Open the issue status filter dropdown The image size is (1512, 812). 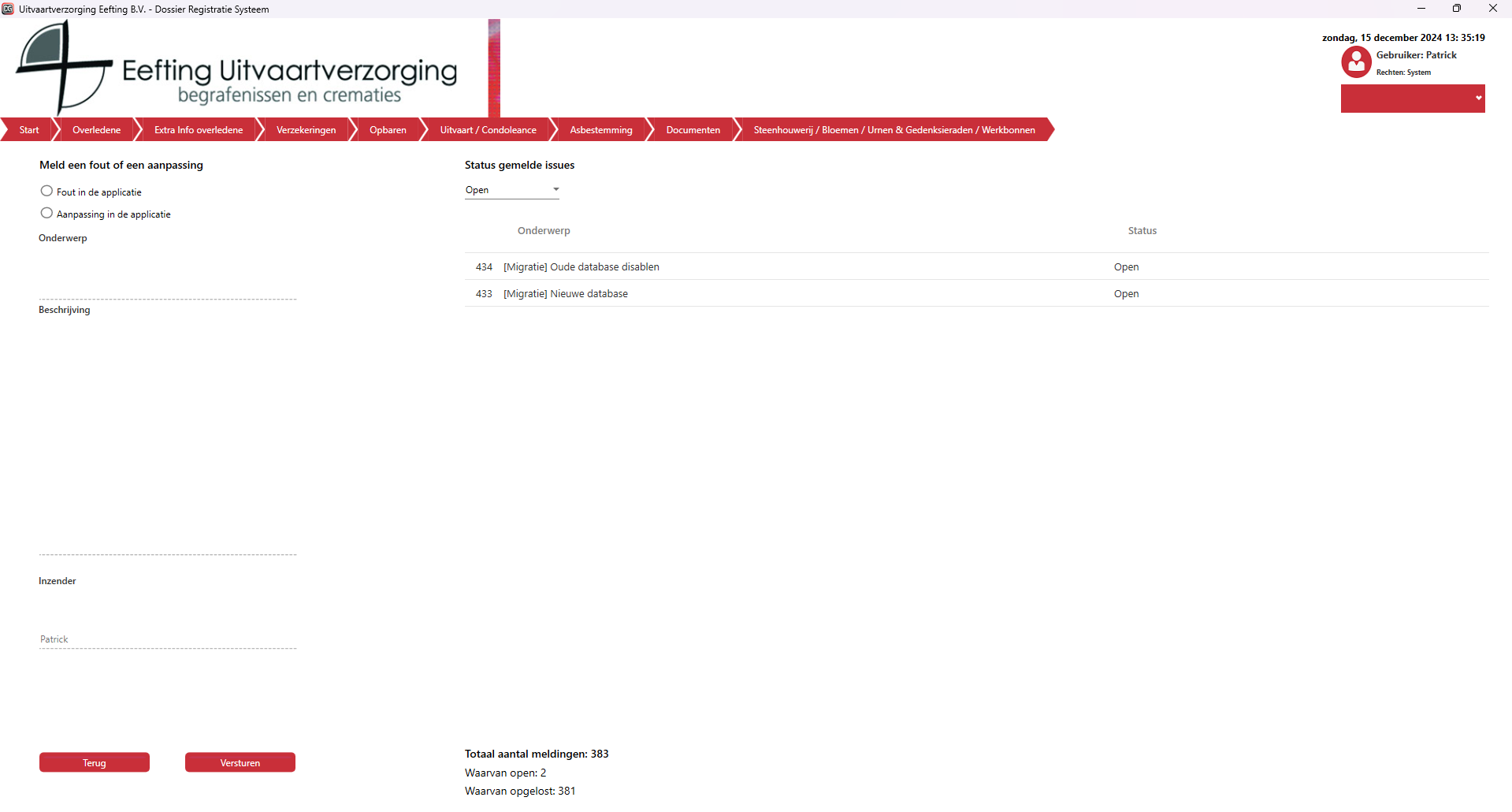[512, 190]
